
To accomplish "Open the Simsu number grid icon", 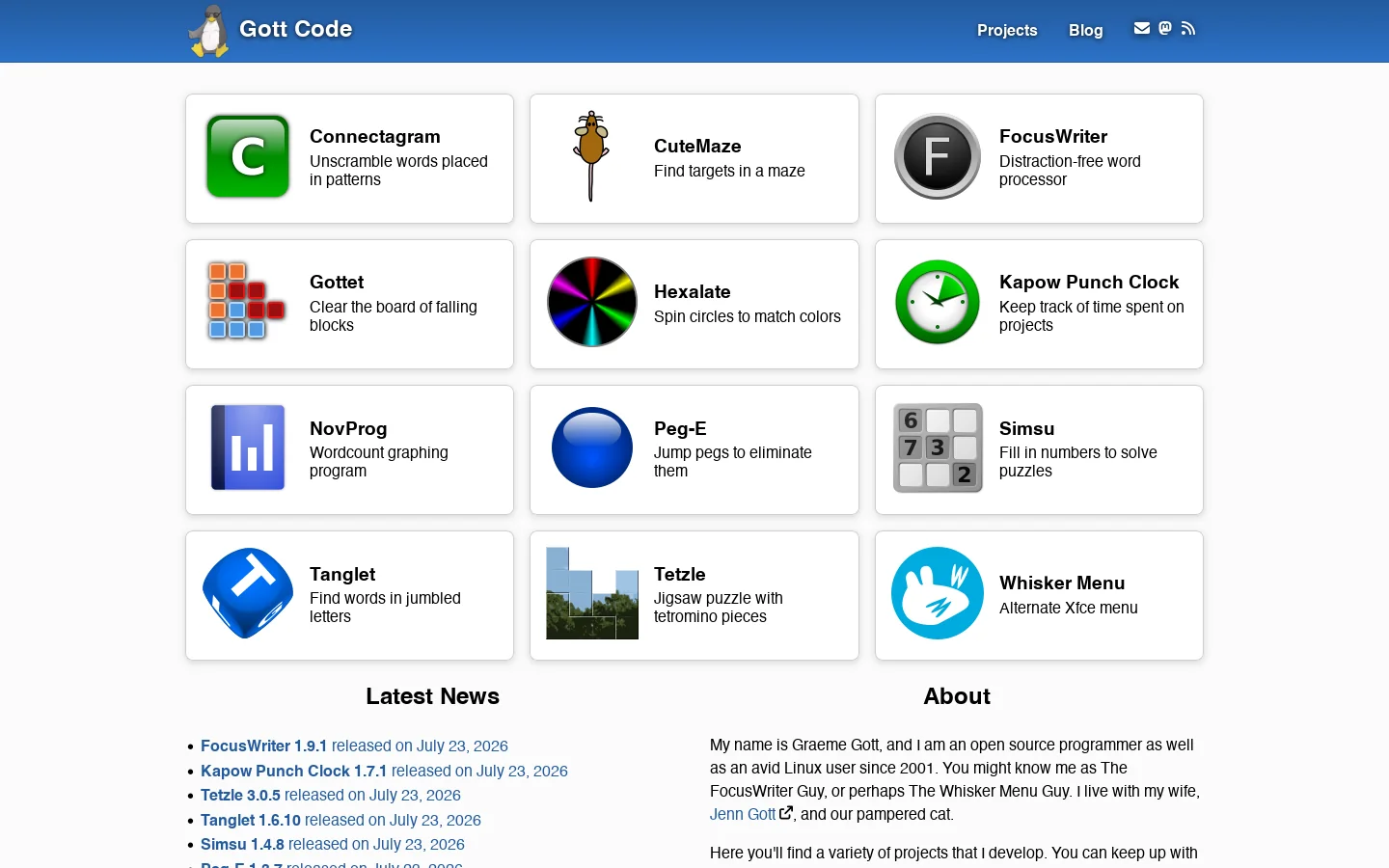I will tap(938, 448).
